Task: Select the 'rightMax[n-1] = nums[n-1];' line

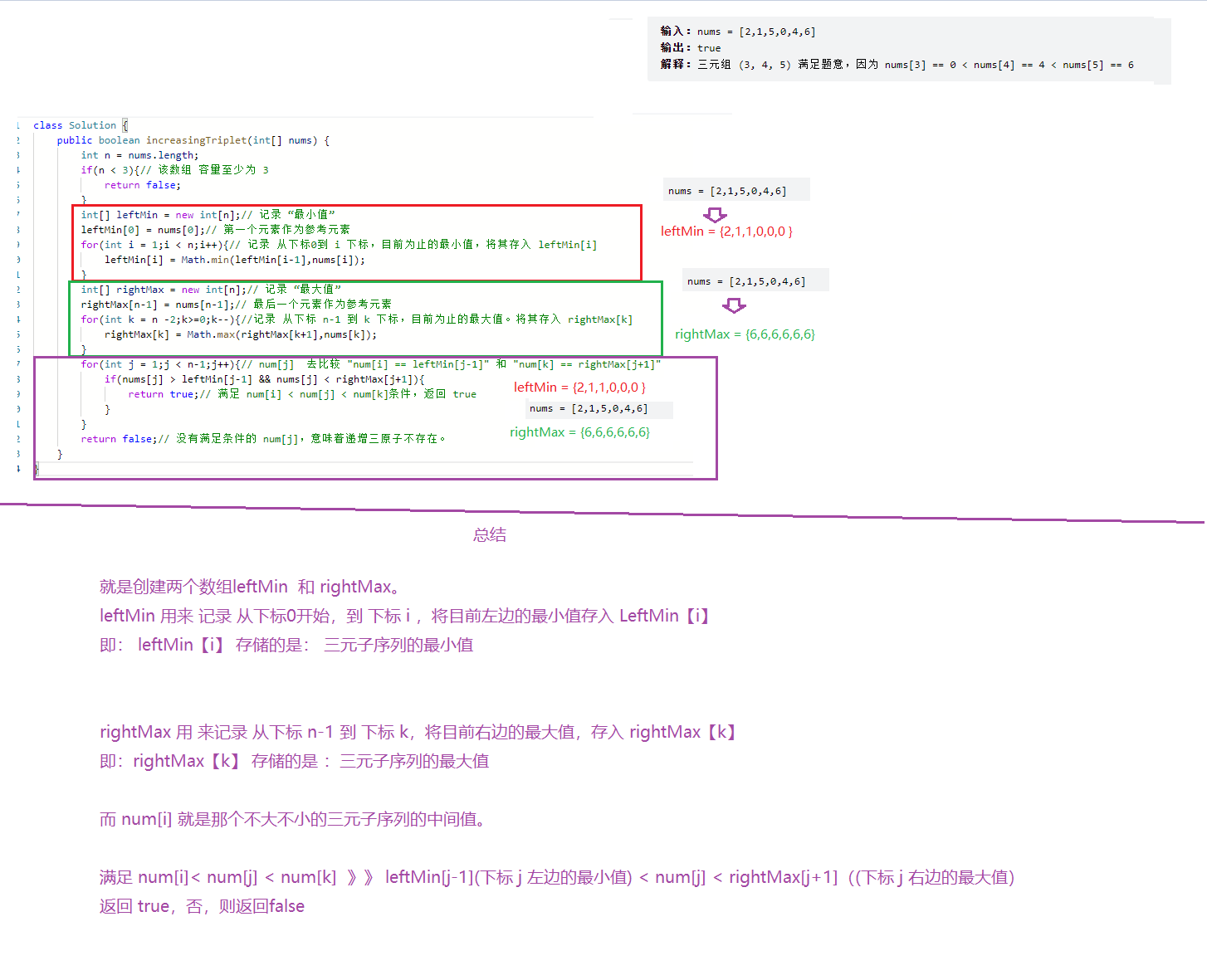Action: tap(236, 305)
